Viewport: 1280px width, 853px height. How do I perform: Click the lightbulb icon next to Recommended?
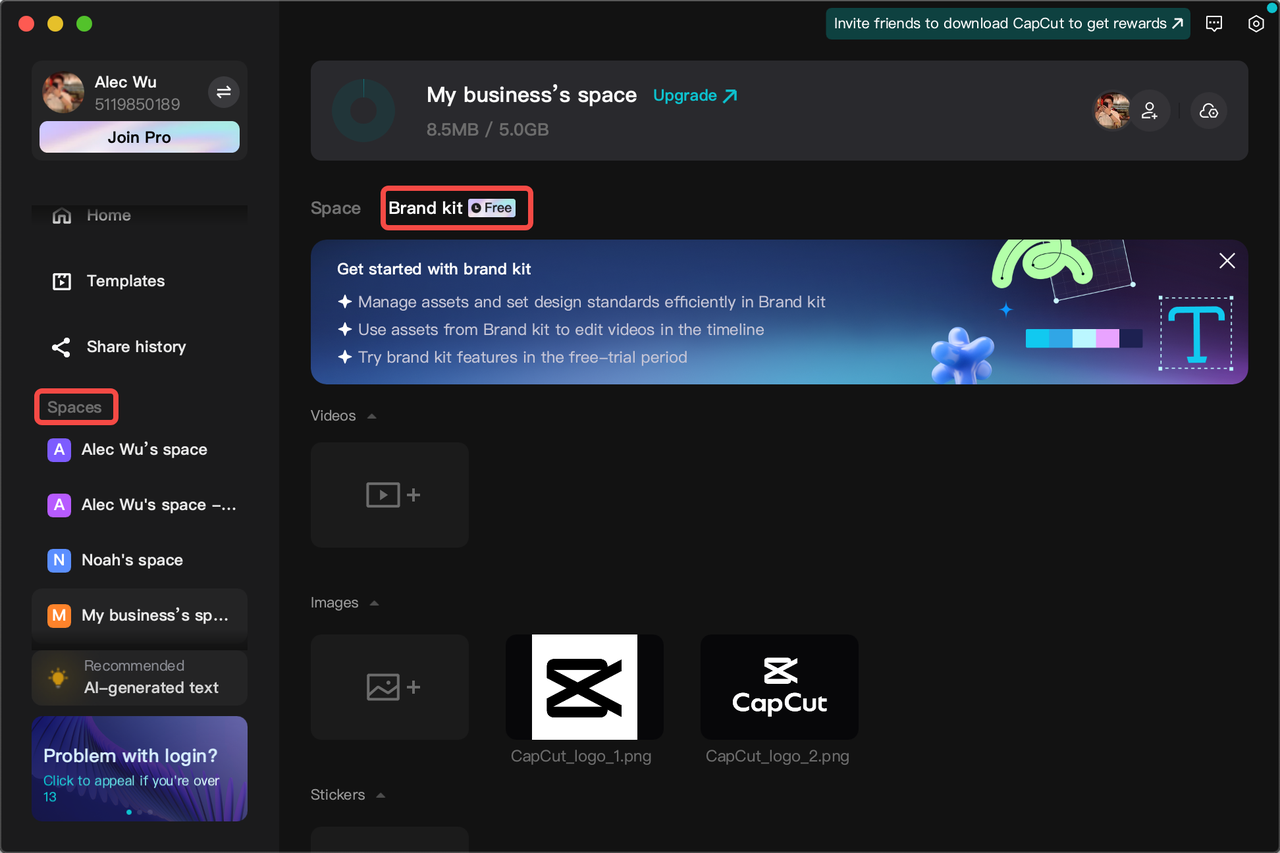pyautogui.click(x=59, y=677)
